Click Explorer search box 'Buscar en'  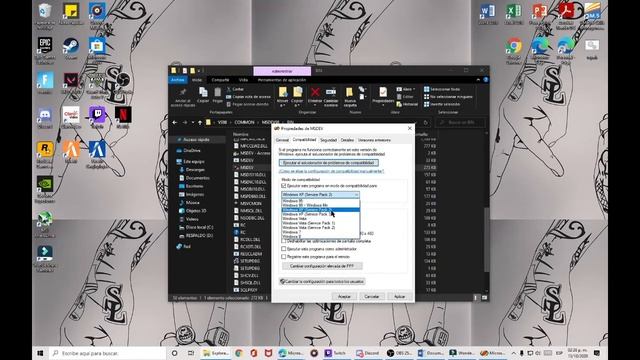[x=461, y=122]
